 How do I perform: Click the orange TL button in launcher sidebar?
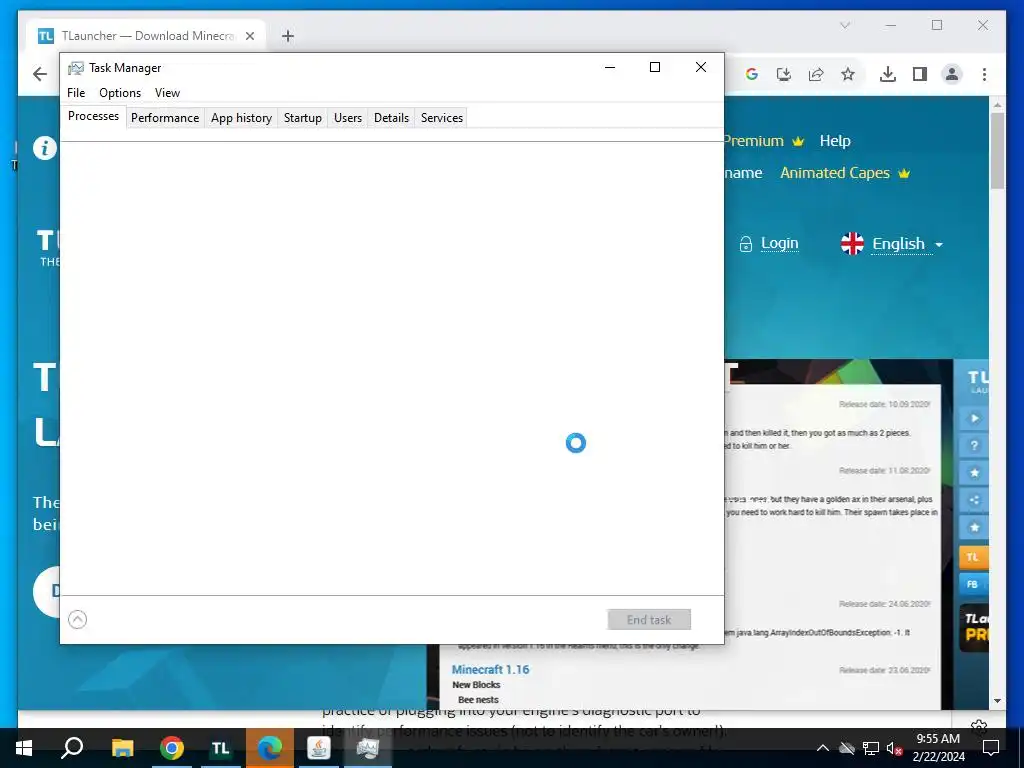tap(973, 557)
